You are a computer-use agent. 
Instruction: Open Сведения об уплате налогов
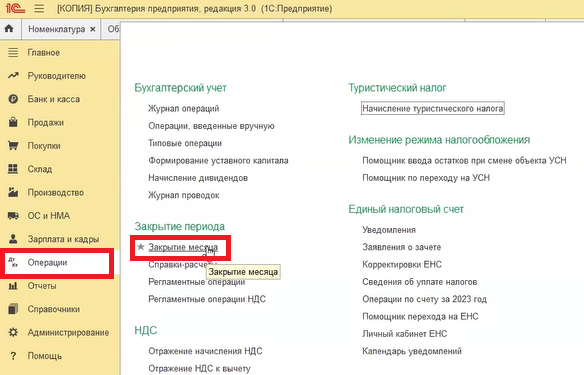(419, 282)
